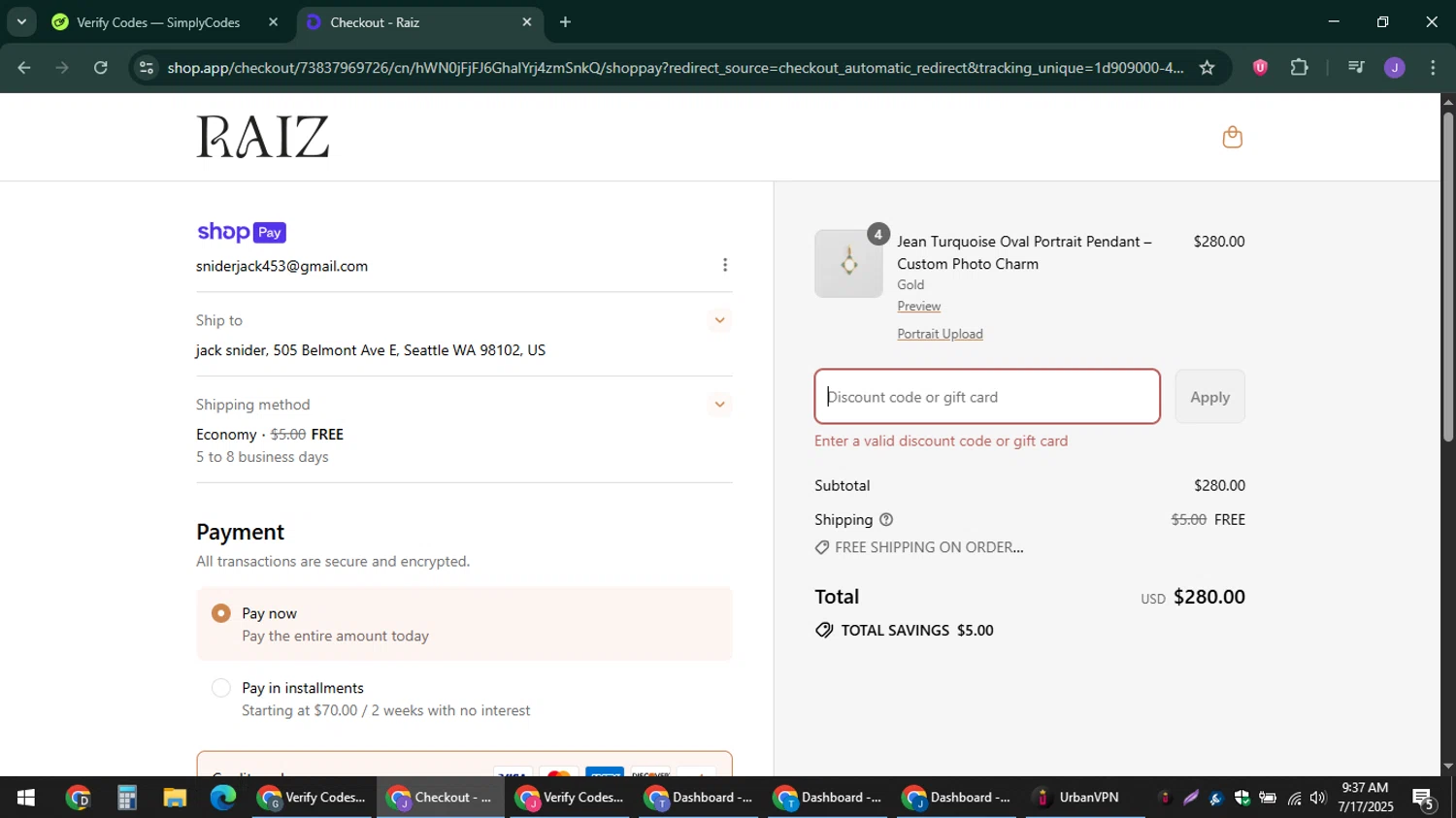Open the Portrait Upload link
This screenshot has height=818, width=1456.
[x=940, y=334]
